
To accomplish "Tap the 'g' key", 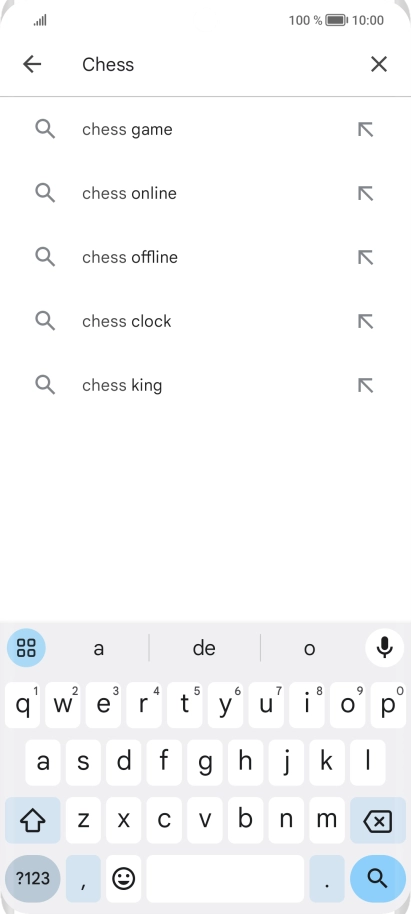I will point(205,762).
